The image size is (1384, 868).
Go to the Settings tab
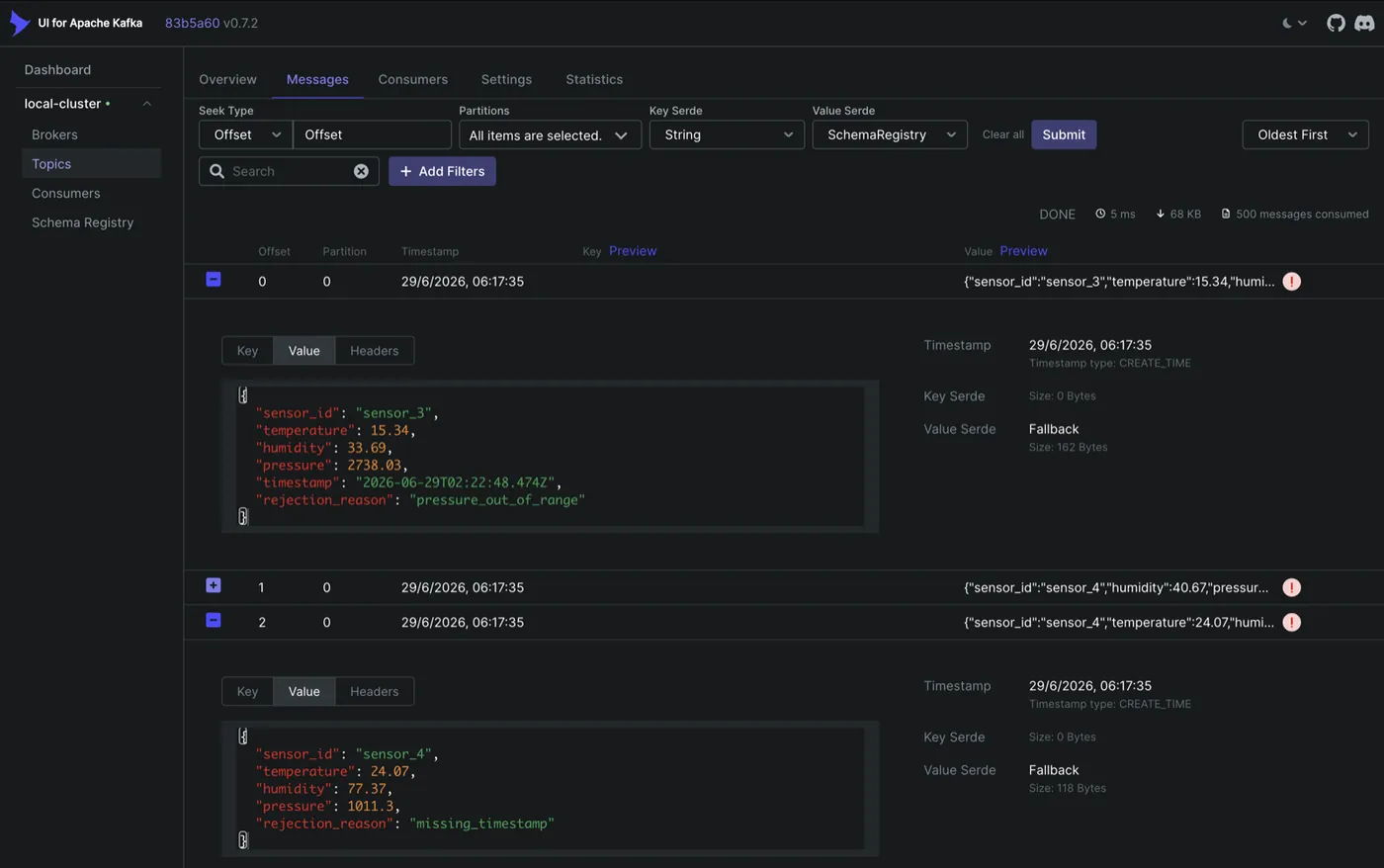coord(506,79)
